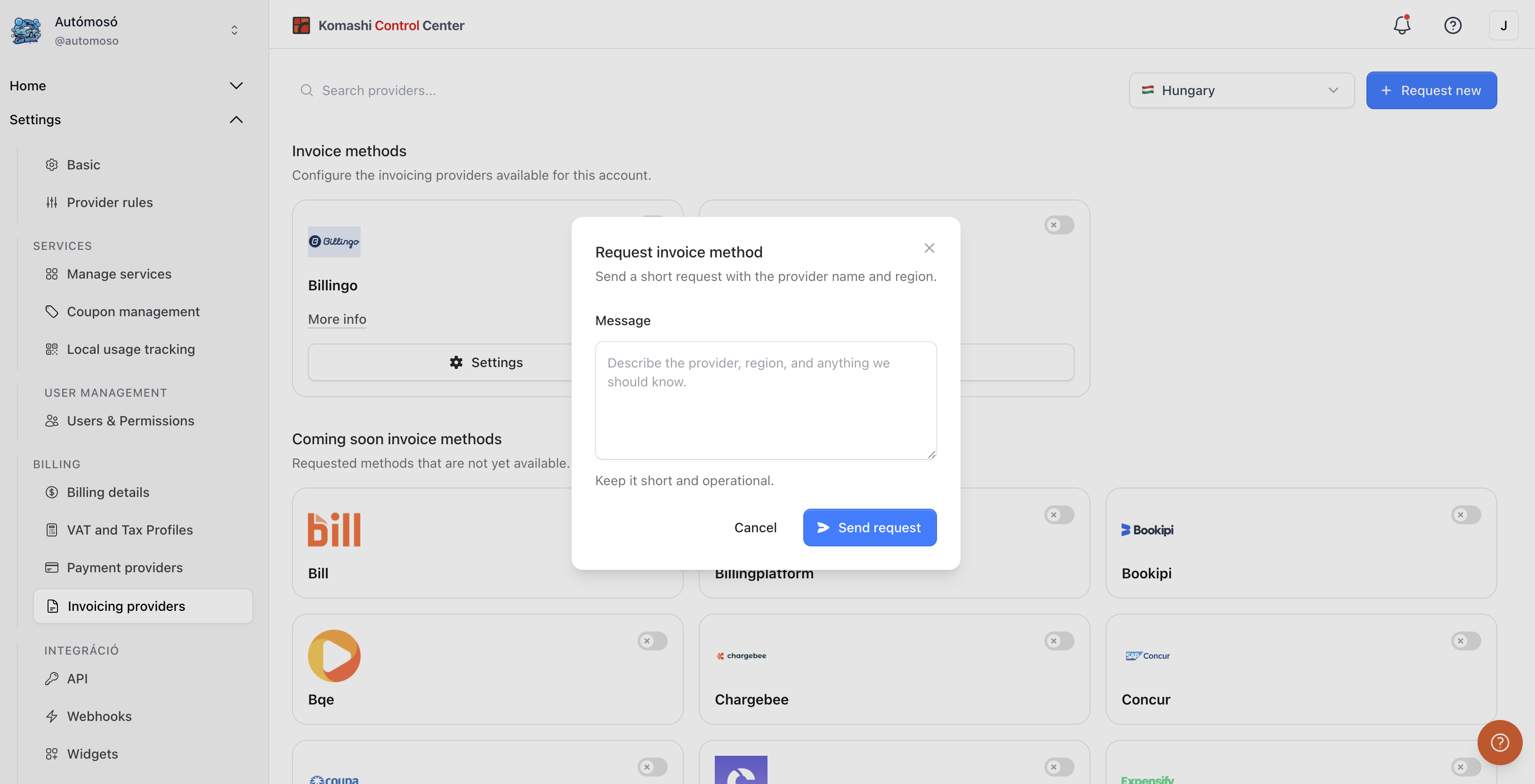
Task: Click the Bill logo image
Action: [x=334, y=529]
